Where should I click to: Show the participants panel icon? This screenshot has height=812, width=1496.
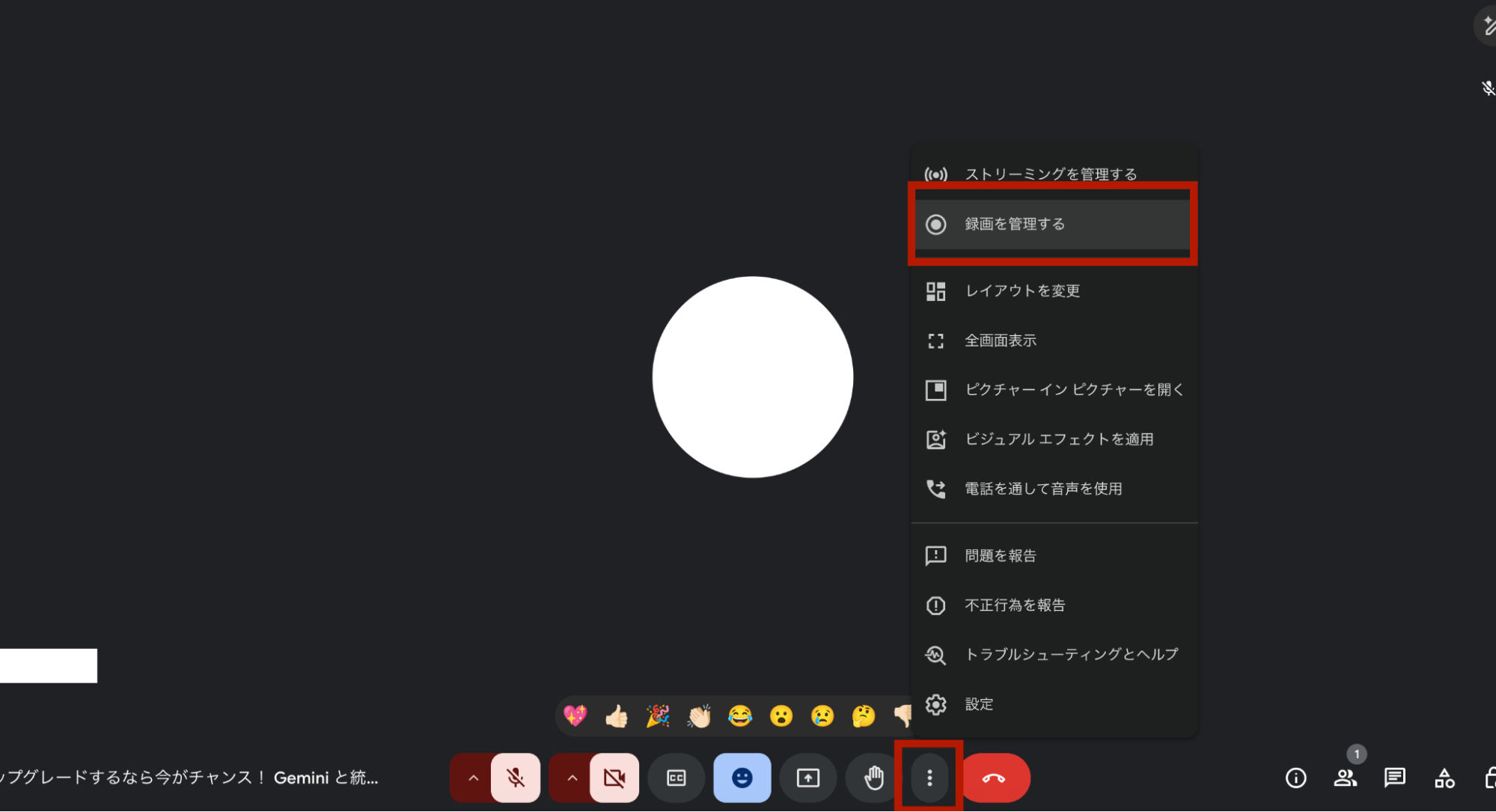pos(1346,778)
